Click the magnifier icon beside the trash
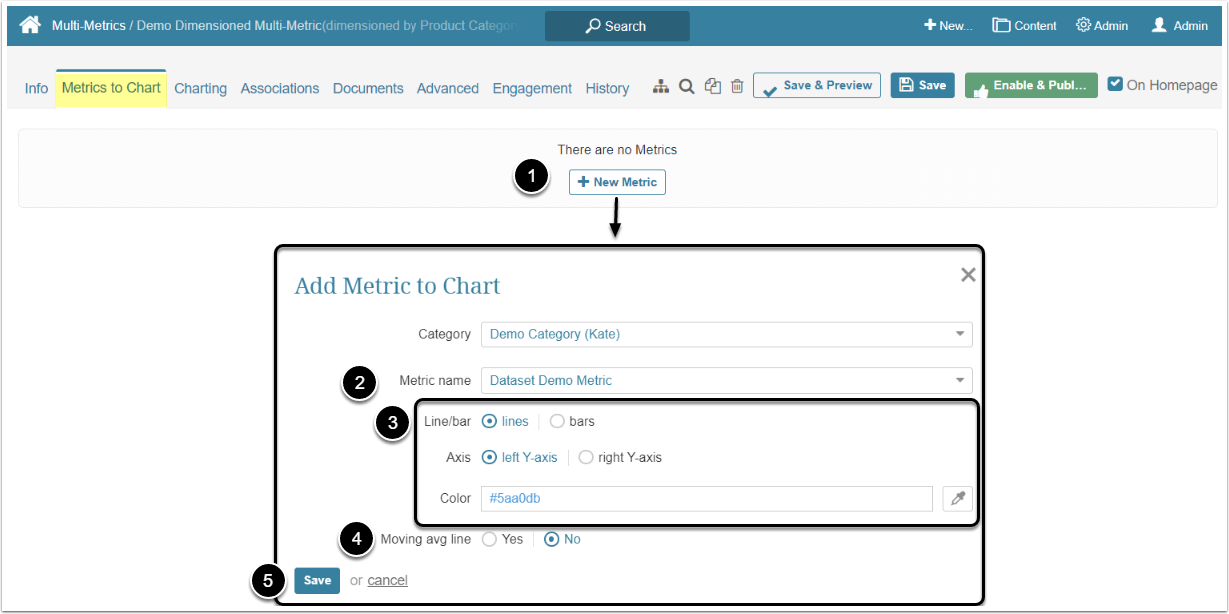The image size is (1229, 614). click(x=686, y=87)
